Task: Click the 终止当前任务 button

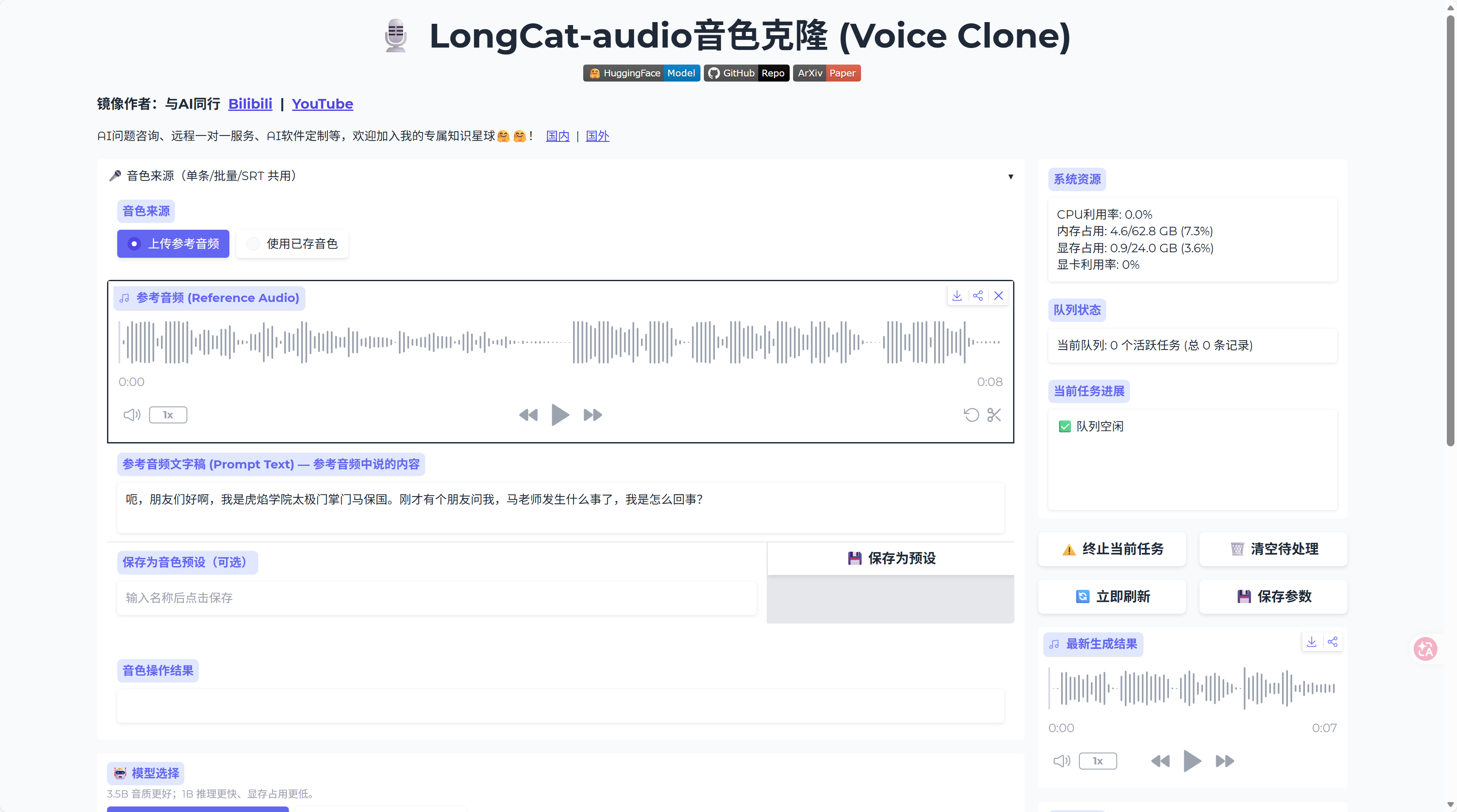Action: (1112, 549)
